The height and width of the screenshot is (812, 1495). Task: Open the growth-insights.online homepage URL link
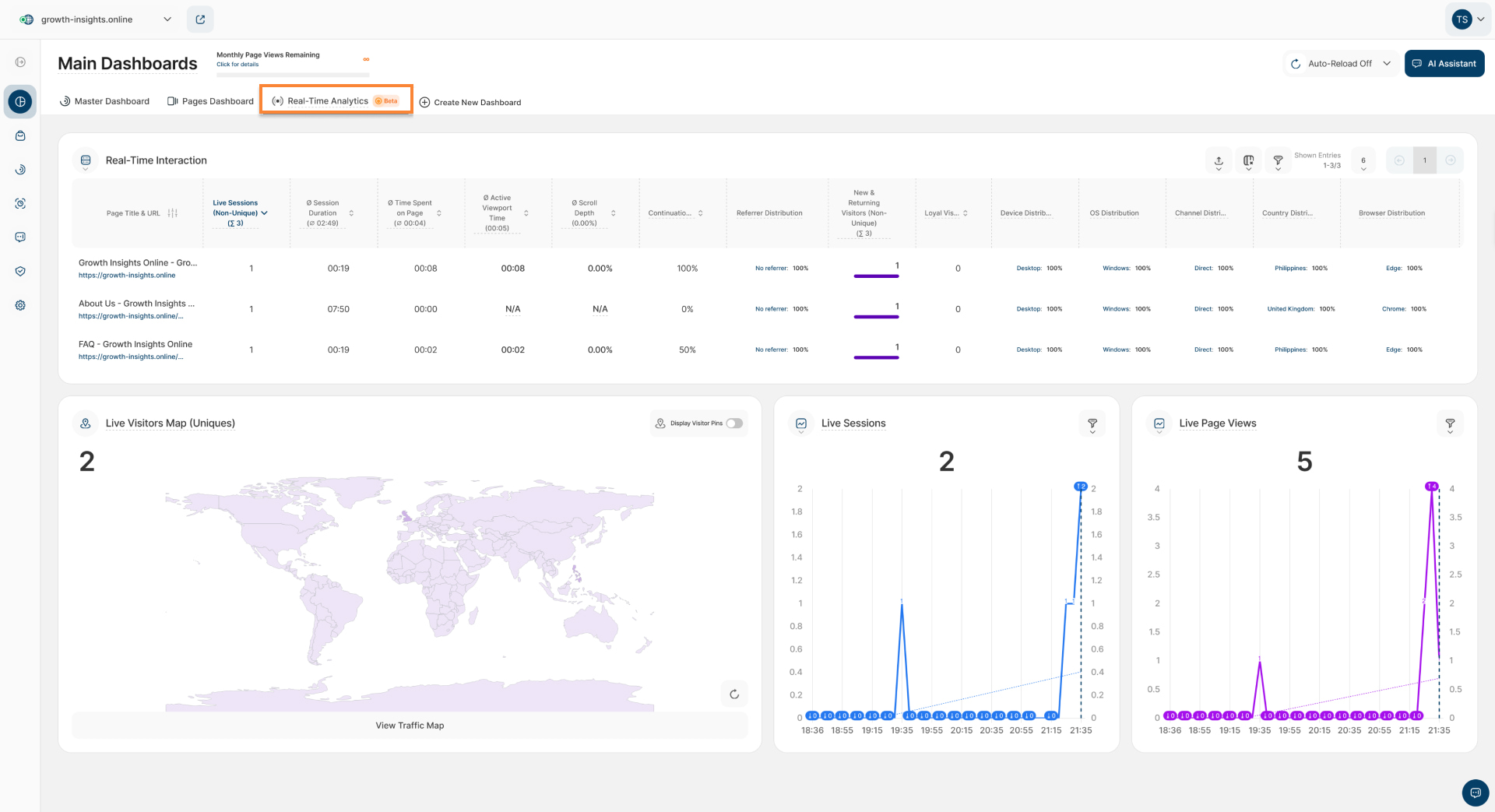coord(127,276)
